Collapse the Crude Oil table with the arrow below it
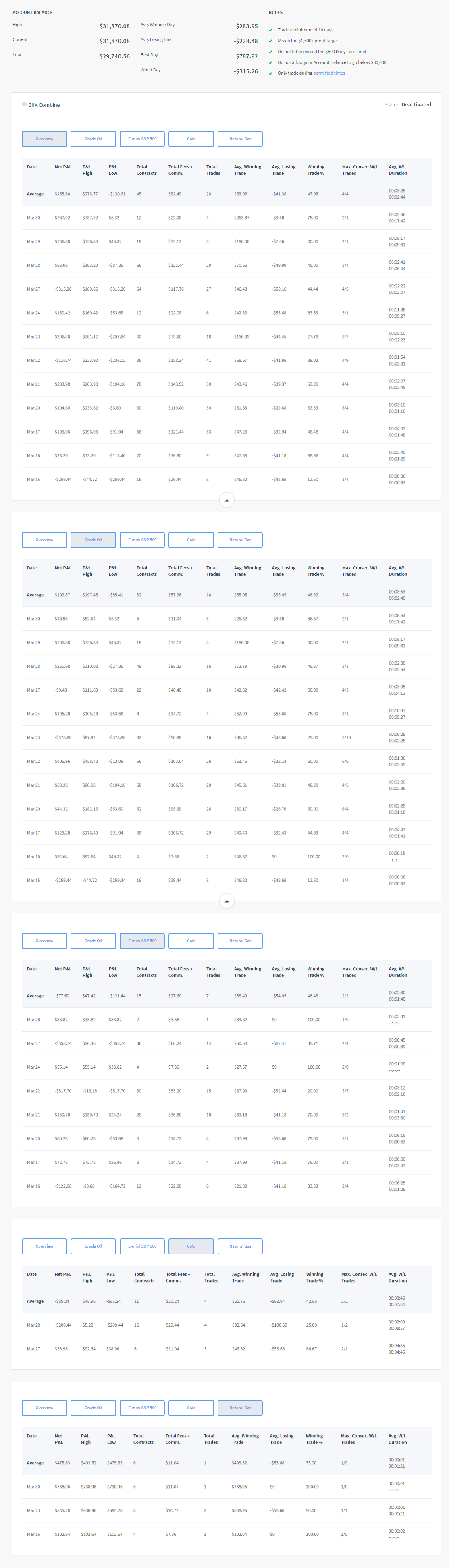This screenshot has width=449, height=1568. point(227,901)
